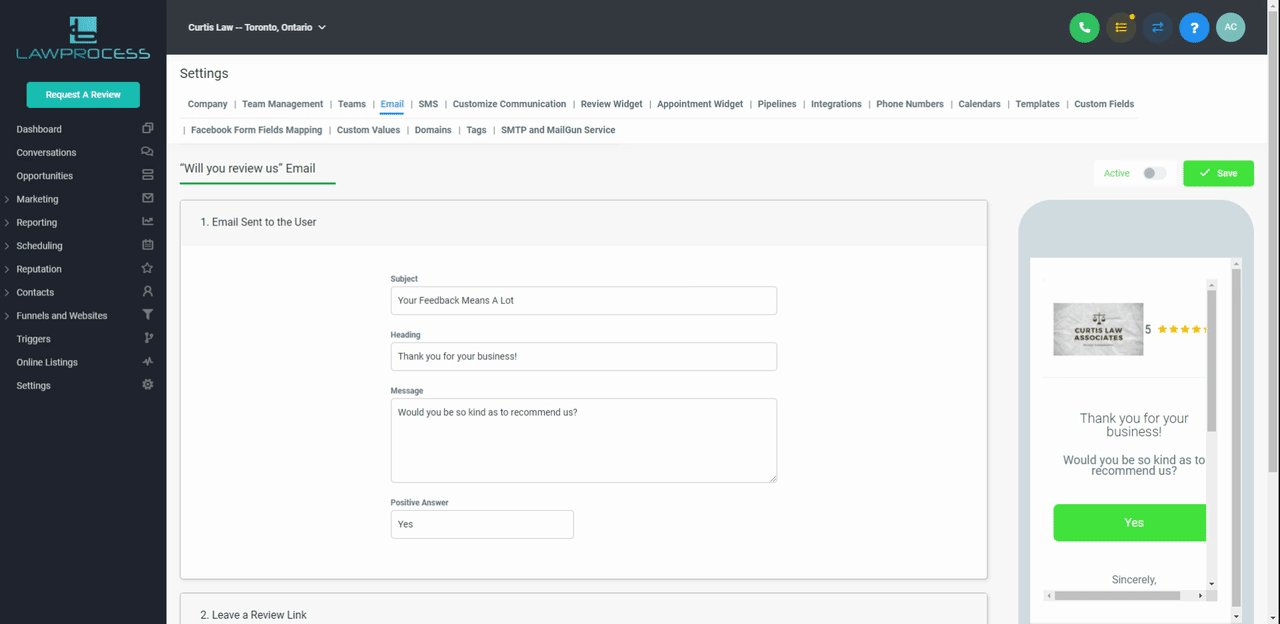The image size is (1280, 624).
Task: Click the Funnels and Websites funnel icon
Action: coord(147,315)
